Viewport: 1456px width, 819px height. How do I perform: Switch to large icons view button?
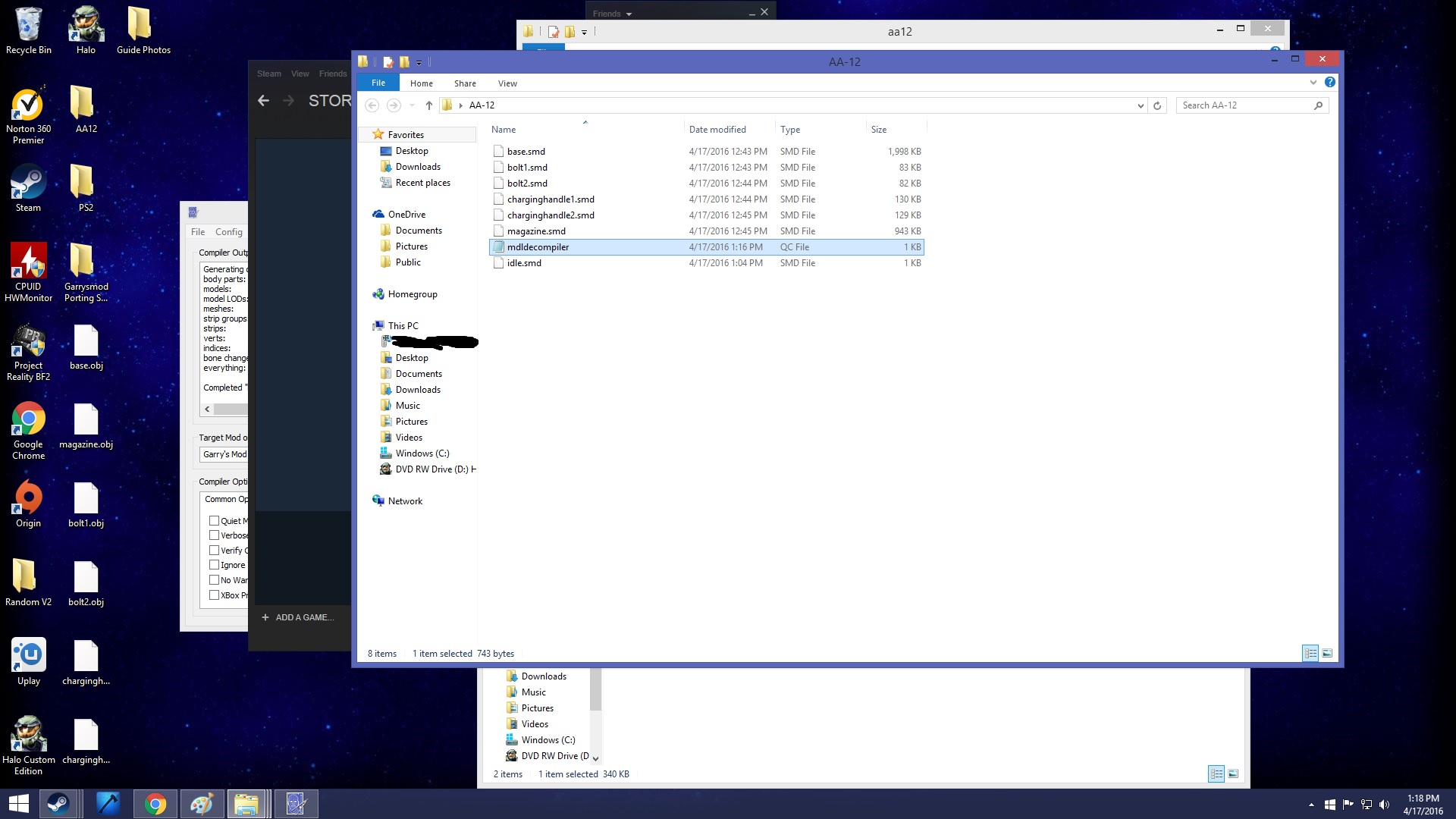[1327, 654]
